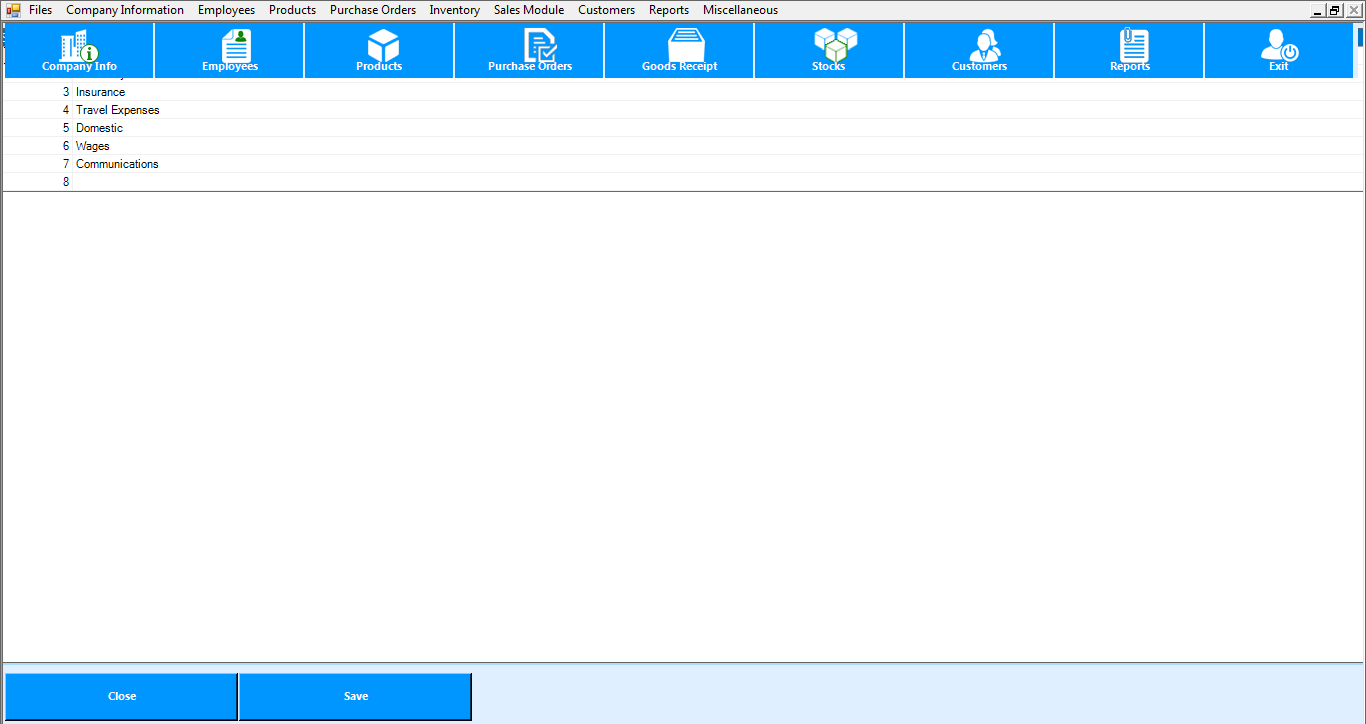
Task: Open the Reports clipboard icon
Action: 1130,50
